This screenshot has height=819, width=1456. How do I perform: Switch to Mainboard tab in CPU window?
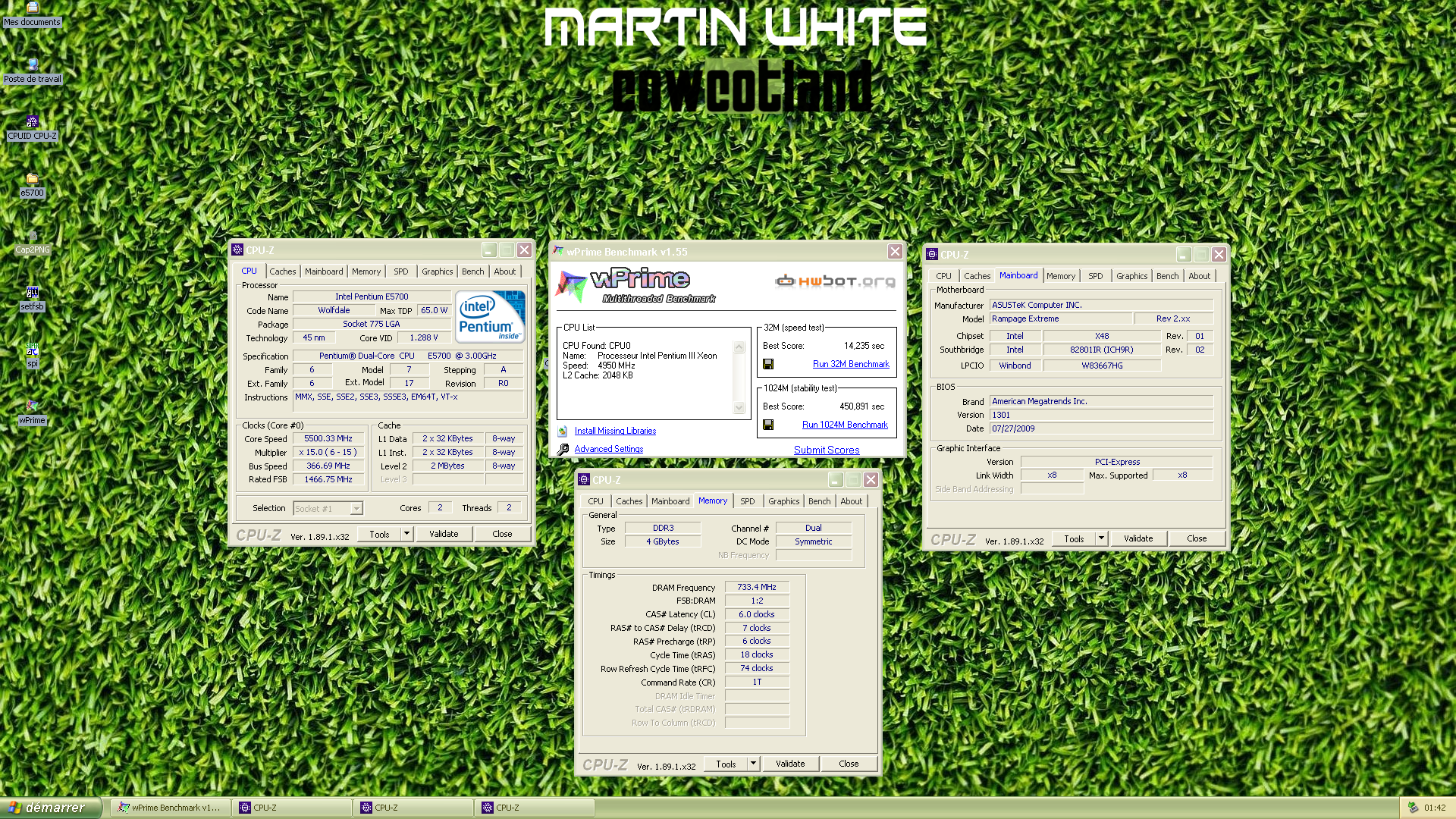pyautogui.click(x=324, y=271)
